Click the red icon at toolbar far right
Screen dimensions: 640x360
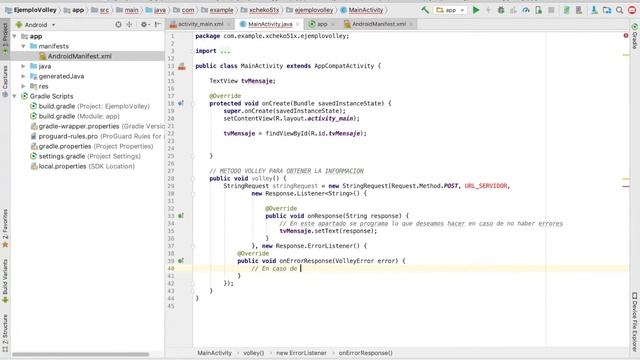point(632,10)
